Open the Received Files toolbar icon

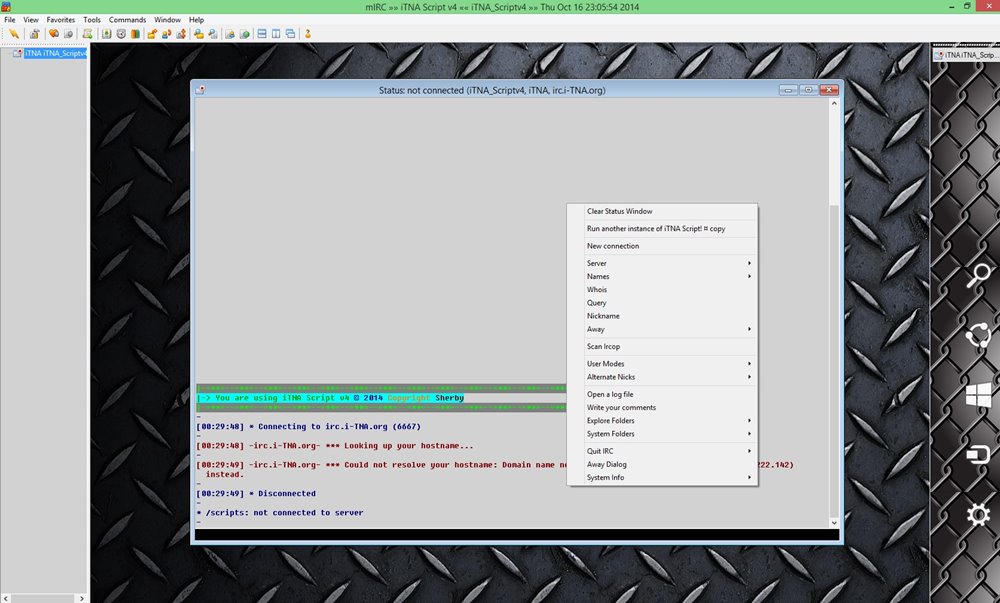199,34
